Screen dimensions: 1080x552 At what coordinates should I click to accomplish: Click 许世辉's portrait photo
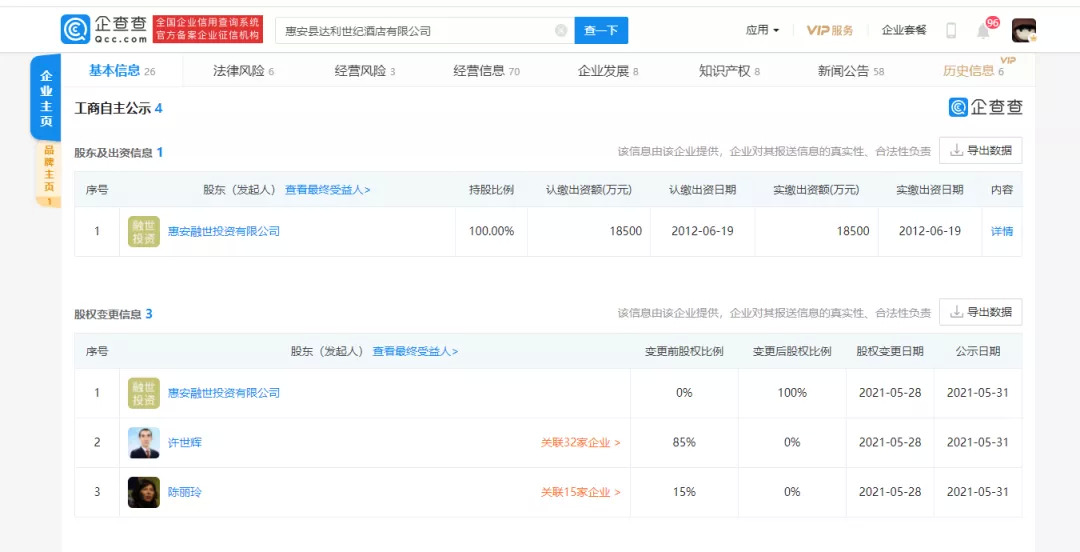(x=144, y=442)
